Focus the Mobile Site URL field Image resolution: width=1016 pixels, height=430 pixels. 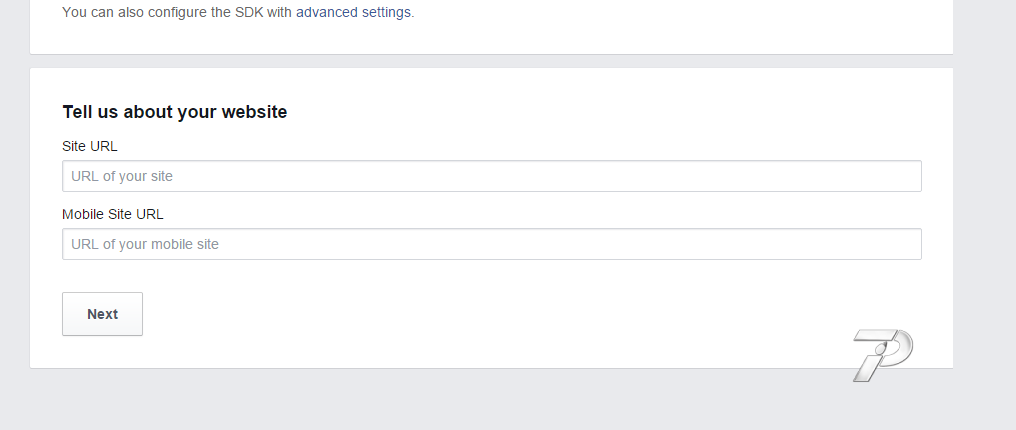coord(491,244)
